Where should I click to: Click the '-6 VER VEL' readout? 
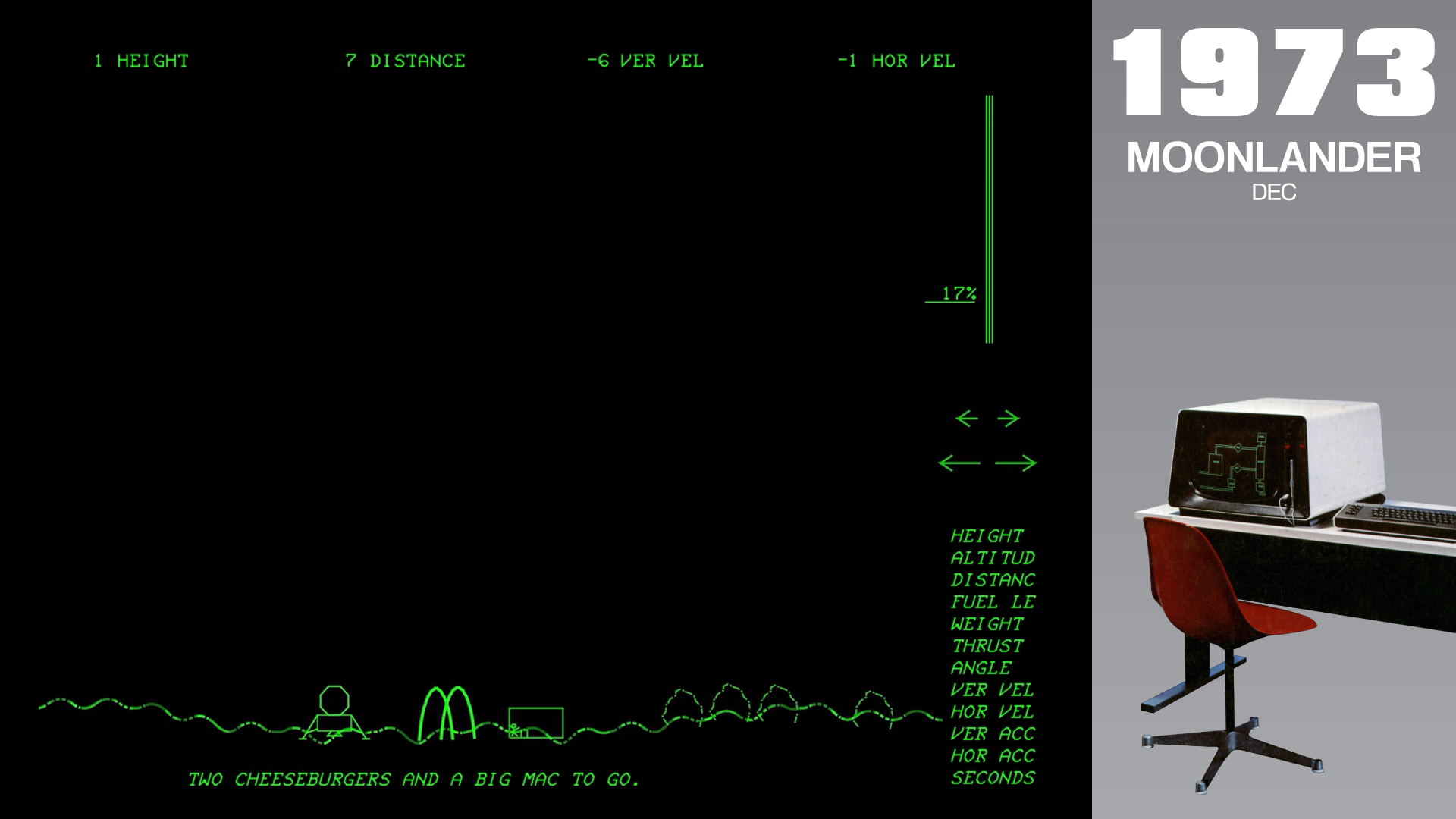pyautogui.click(x=645, y=61)
